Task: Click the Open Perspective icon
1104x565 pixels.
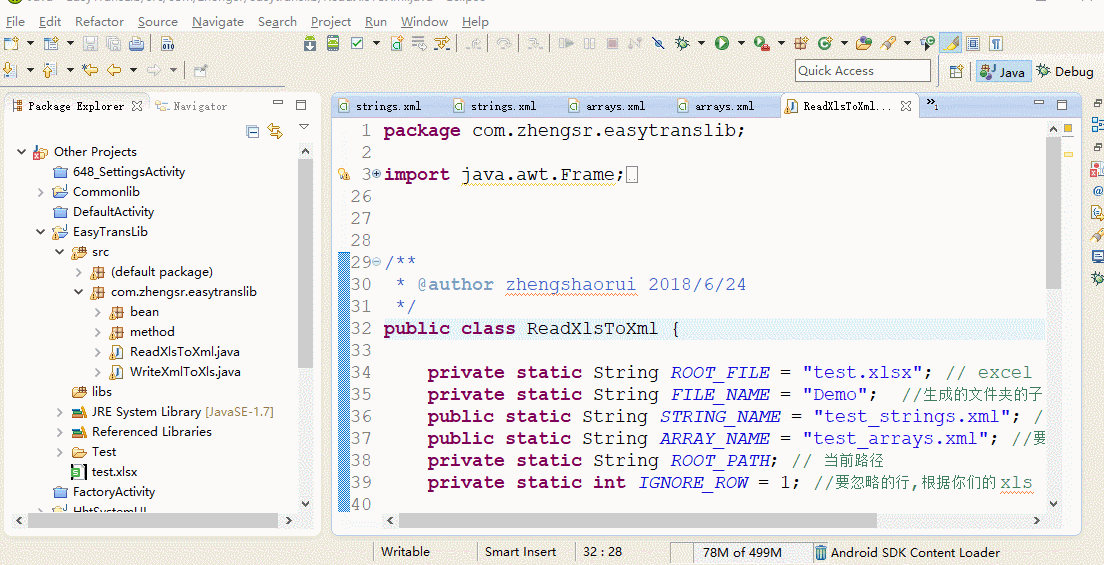Action: point(955,71)
